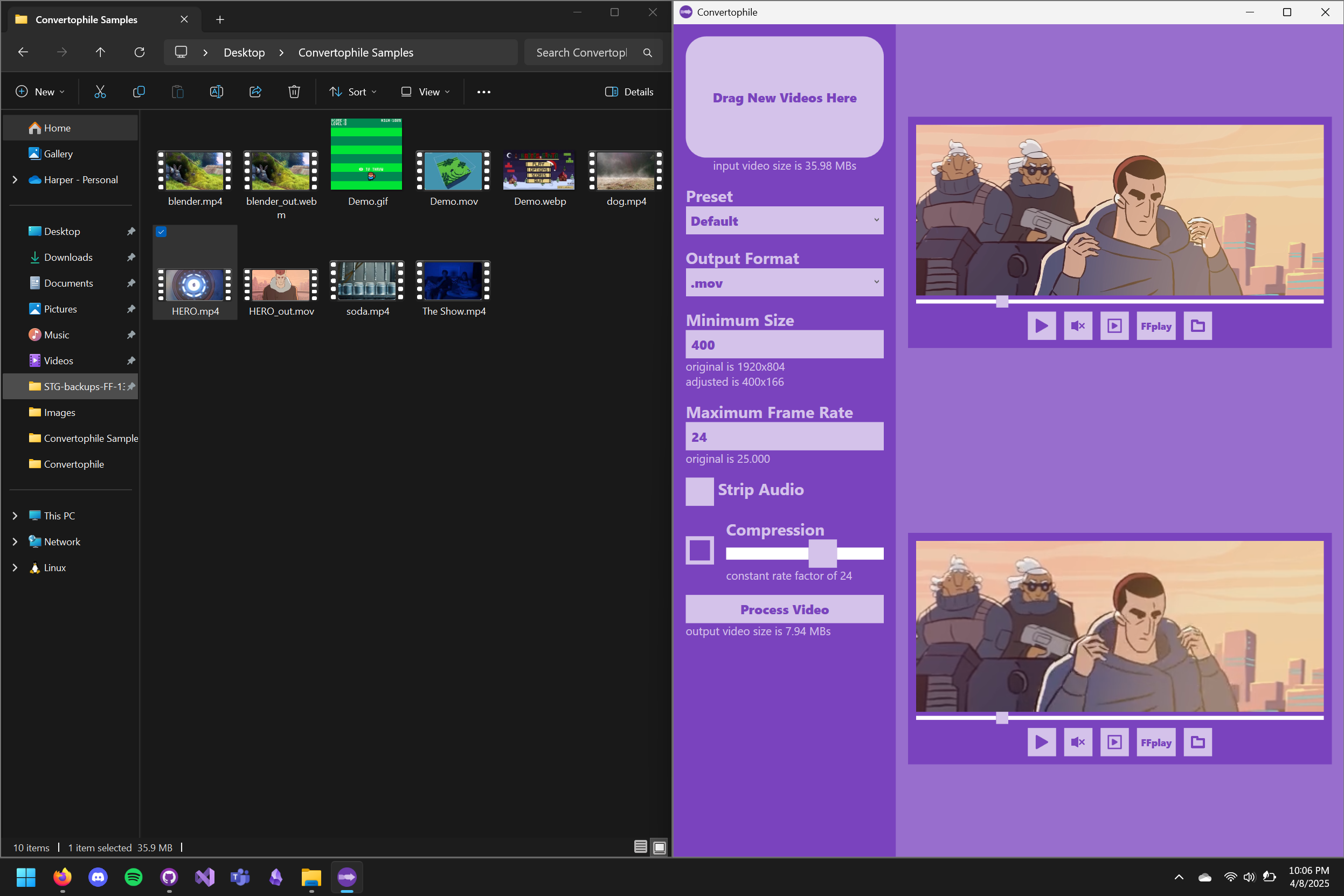The height and width of the screenshot is (896, 1344).
Task: Open Spotify from the taskbar
Action: pyautogui.click(x=133, y=877)
